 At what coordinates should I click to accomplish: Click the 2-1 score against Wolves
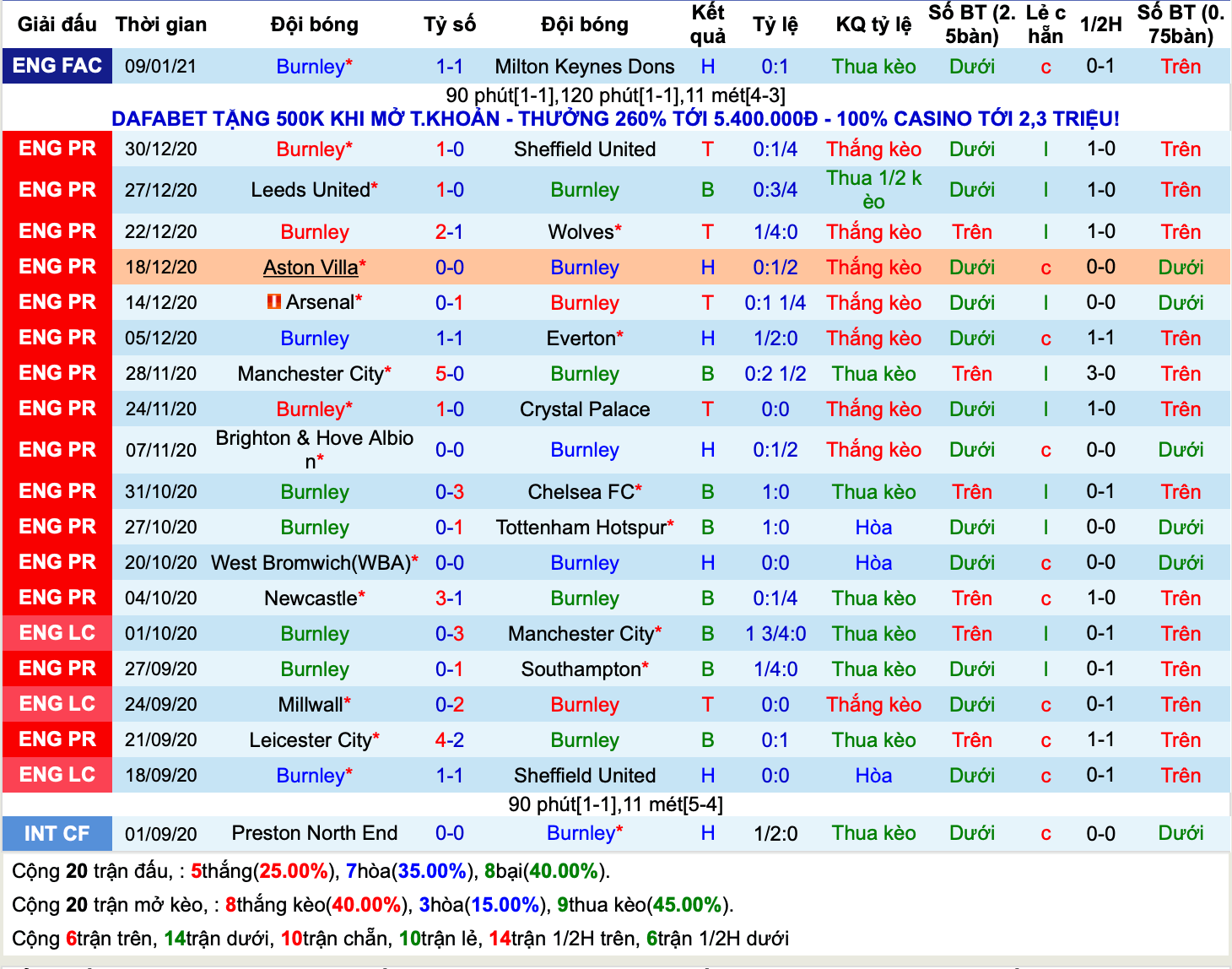click(450, 232)
